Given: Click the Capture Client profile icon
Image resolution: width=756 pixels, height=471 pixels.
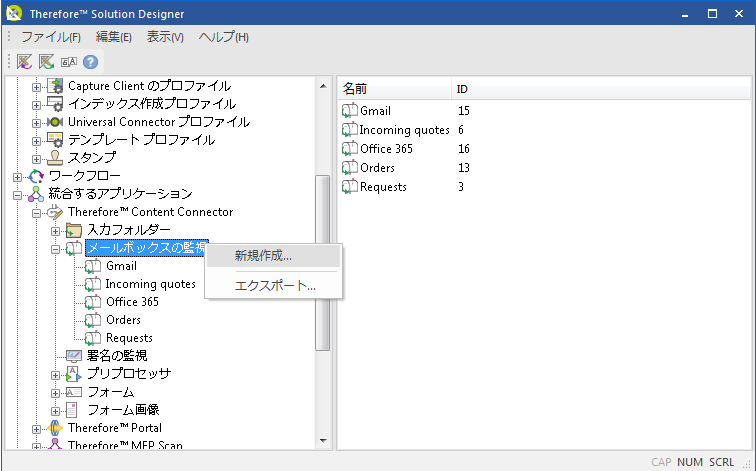Looking at the screenshot, I should pos(55,86).
